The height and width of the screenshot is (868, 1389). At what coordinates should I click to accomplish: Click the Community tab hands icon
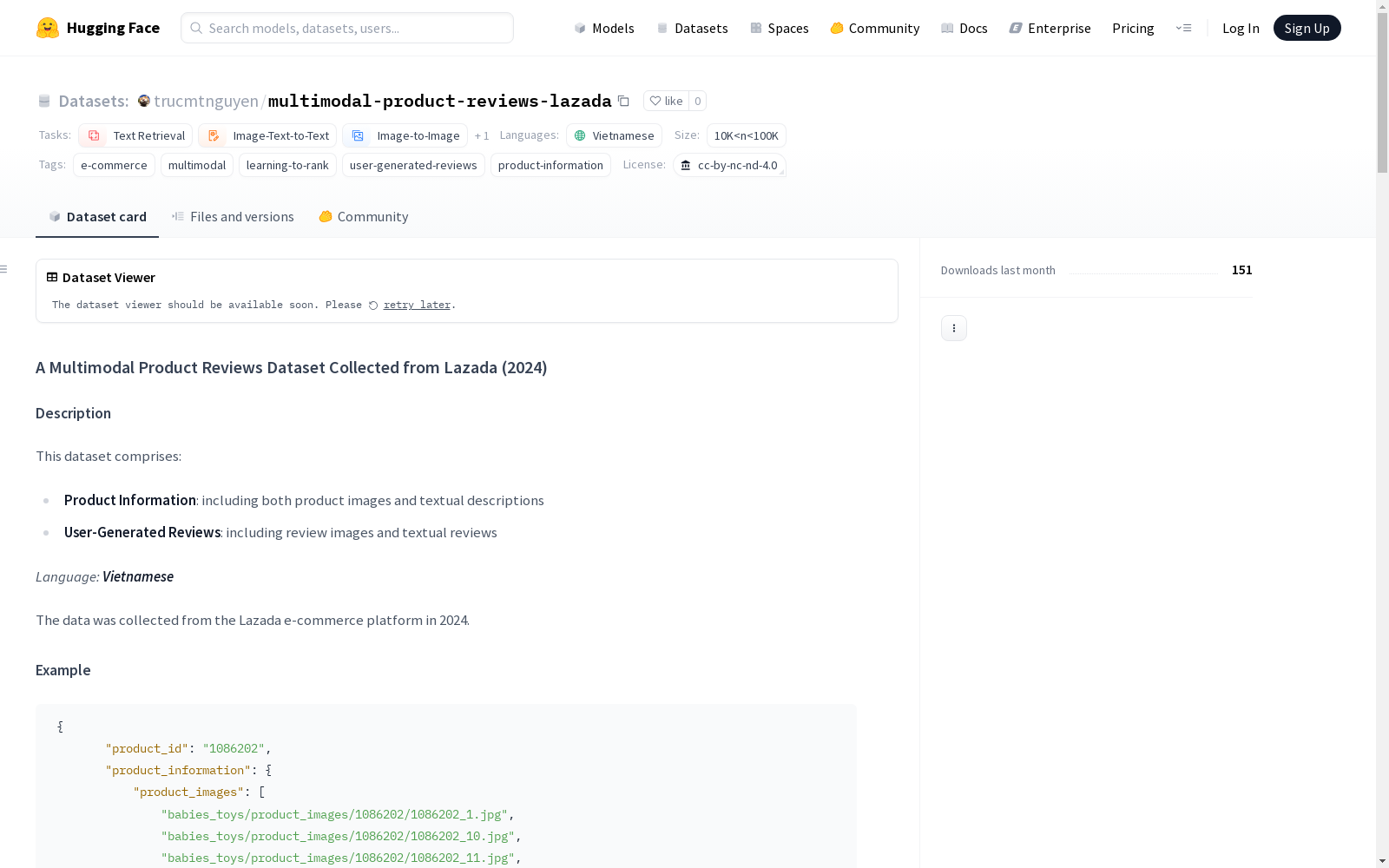[x=326, y=216]
